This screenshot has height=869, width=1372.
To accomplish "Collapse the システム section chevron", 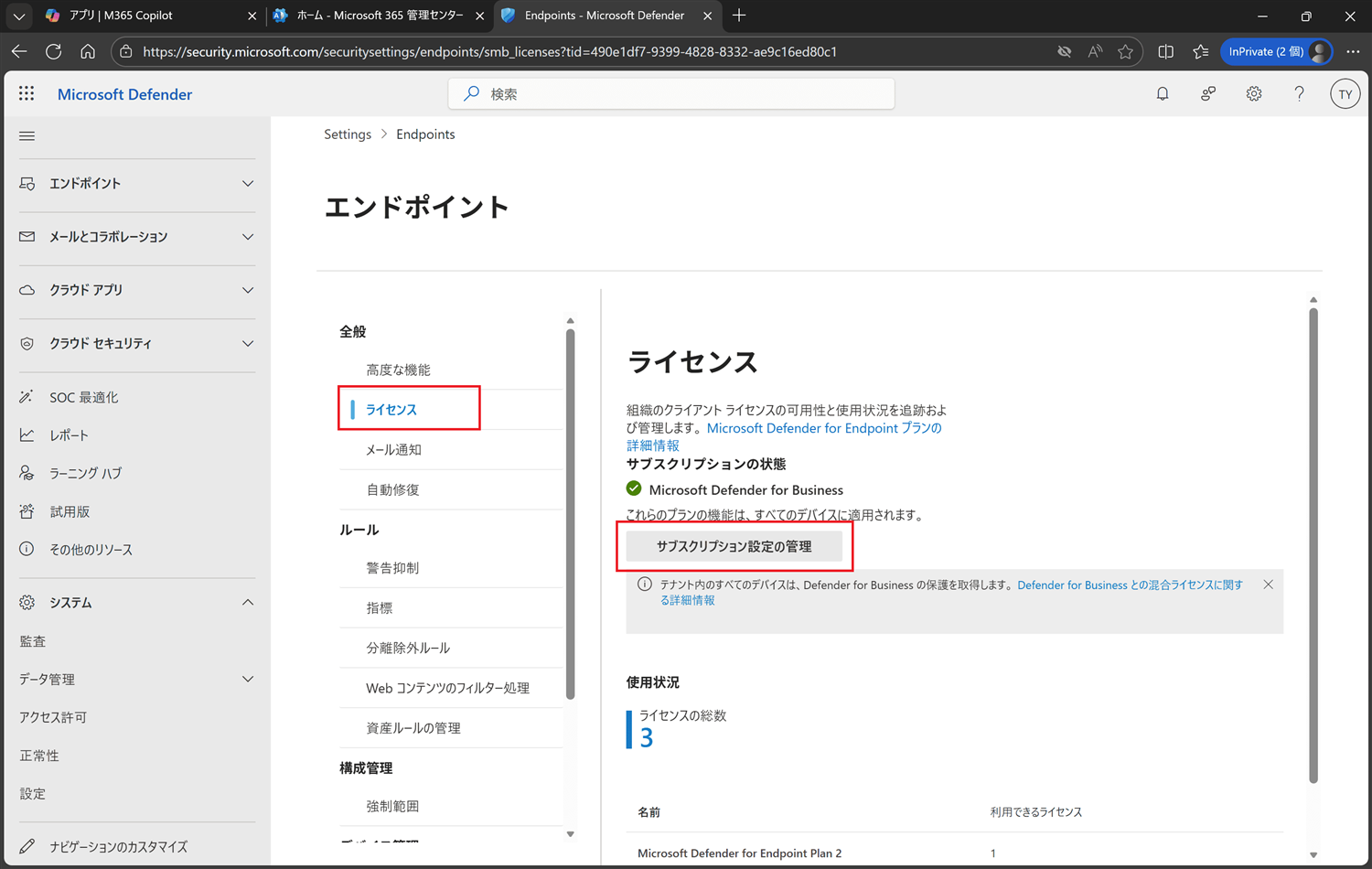I will point(248,603).
